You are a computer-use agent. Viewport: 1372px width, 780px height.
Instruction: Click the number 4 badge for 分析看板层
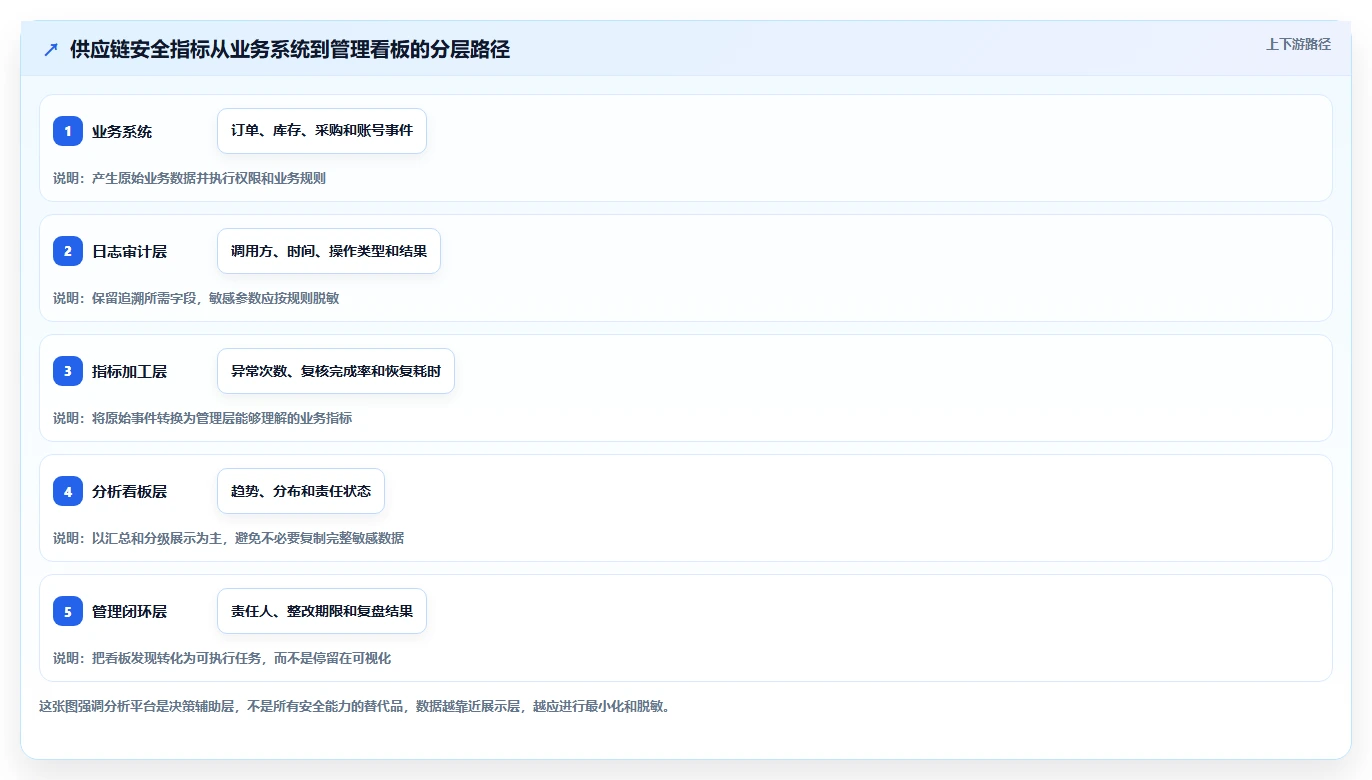click(68, 491)
